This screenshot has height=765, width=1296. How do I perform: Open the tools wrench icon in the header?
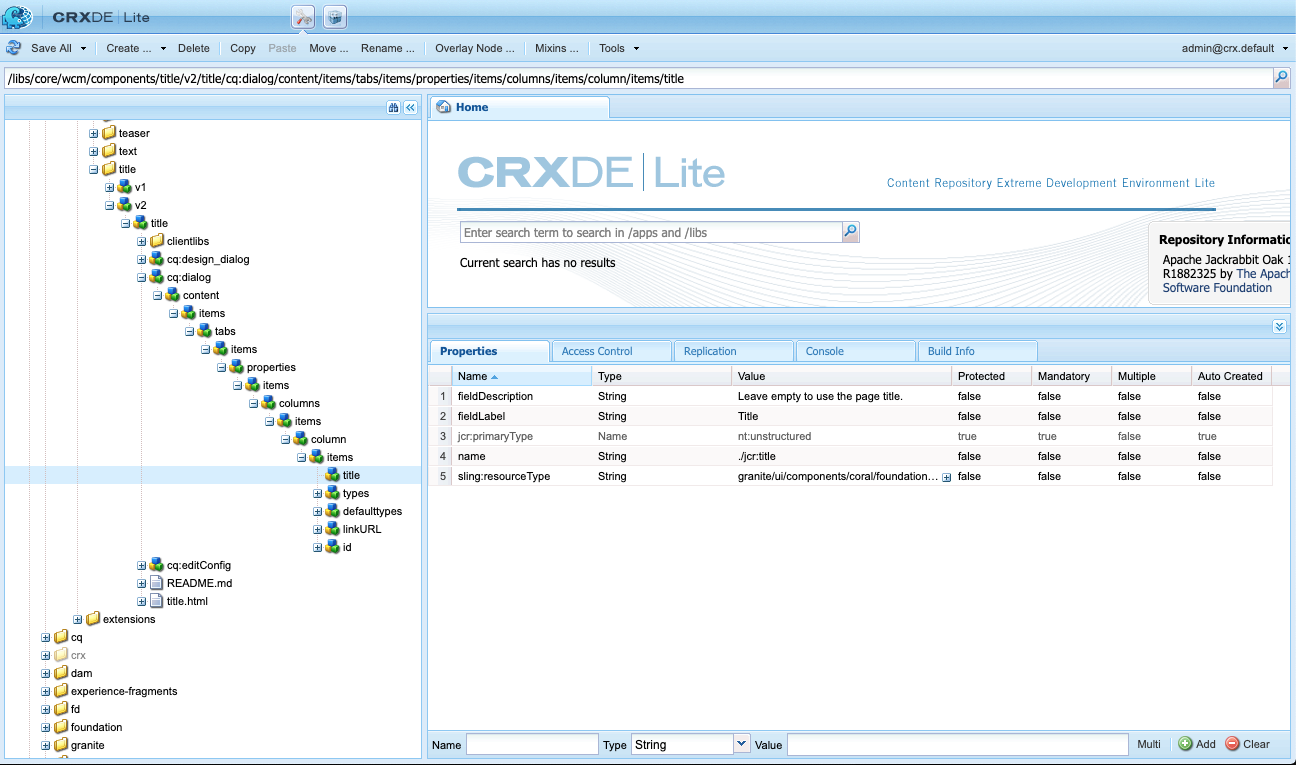pyautogui.click(x=303, y=17)
